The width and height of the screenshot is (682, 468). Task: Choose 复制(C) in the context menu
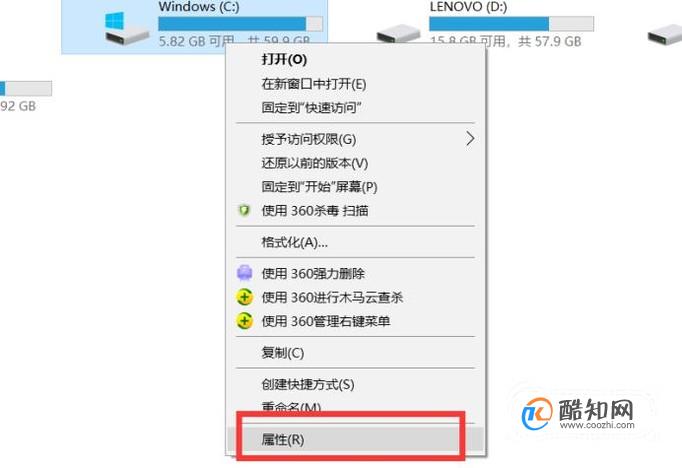coord(283,353)
